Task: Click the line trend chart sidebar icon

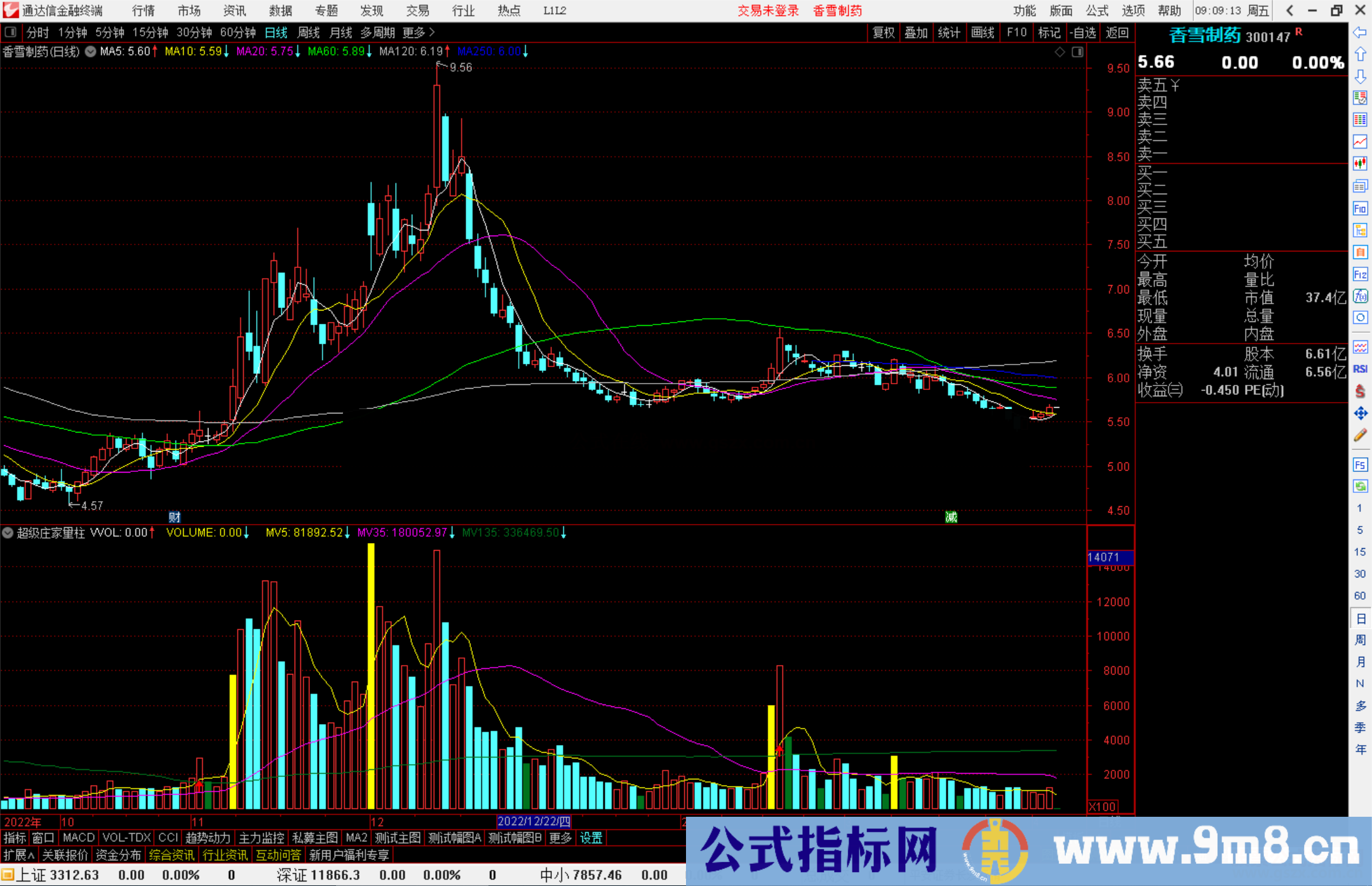Action: tap(1360, 142)
